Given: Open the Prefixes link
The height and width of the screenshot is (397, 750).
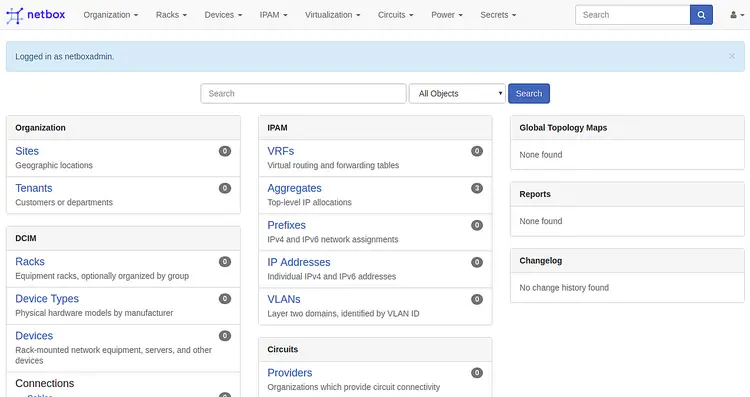Looking at the screenshot, I should tap(287, 225).
